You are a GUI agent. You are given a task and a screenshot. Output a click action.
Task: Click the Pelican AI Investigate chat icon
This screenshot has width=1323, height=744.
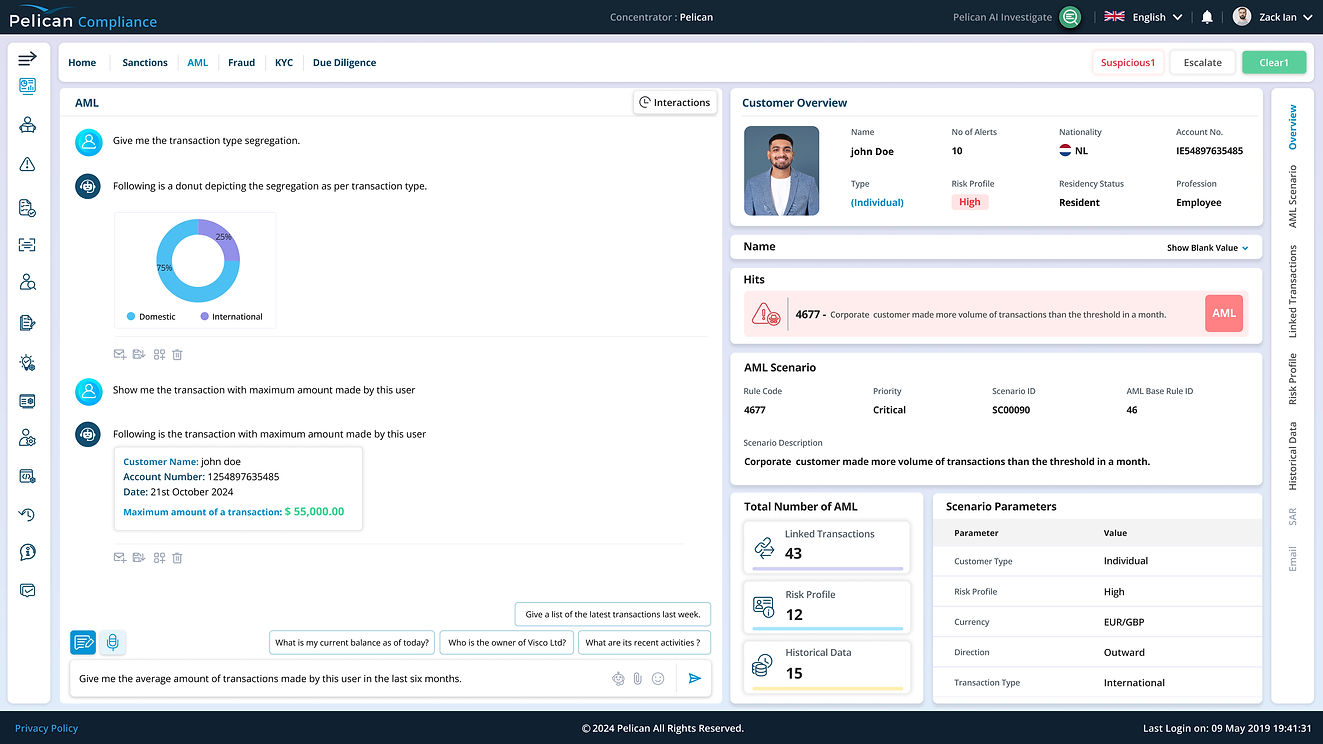[1070, 17]
